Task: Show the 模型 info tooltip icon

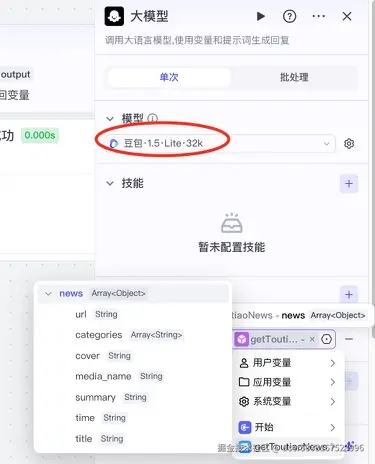Action: click(152, 119)
